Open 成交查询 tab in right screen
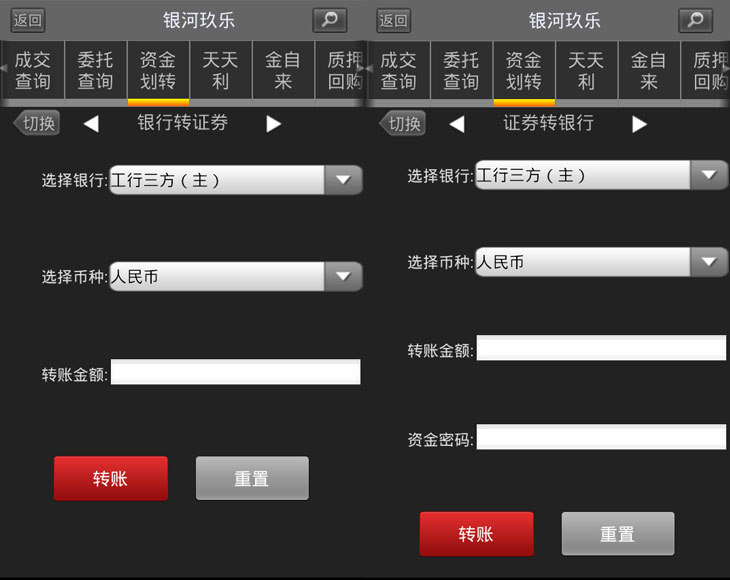 tap(399, 70)
